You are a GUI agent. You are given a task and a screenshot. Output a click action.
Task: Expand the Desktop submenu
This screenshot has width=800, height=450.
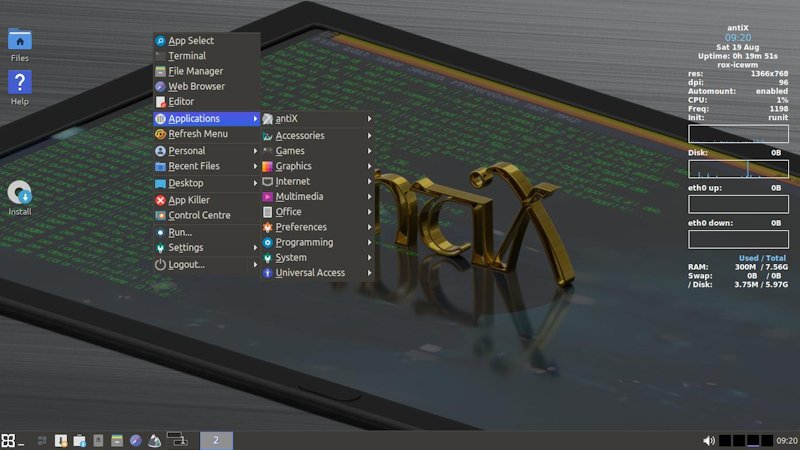tap(207, 183)
